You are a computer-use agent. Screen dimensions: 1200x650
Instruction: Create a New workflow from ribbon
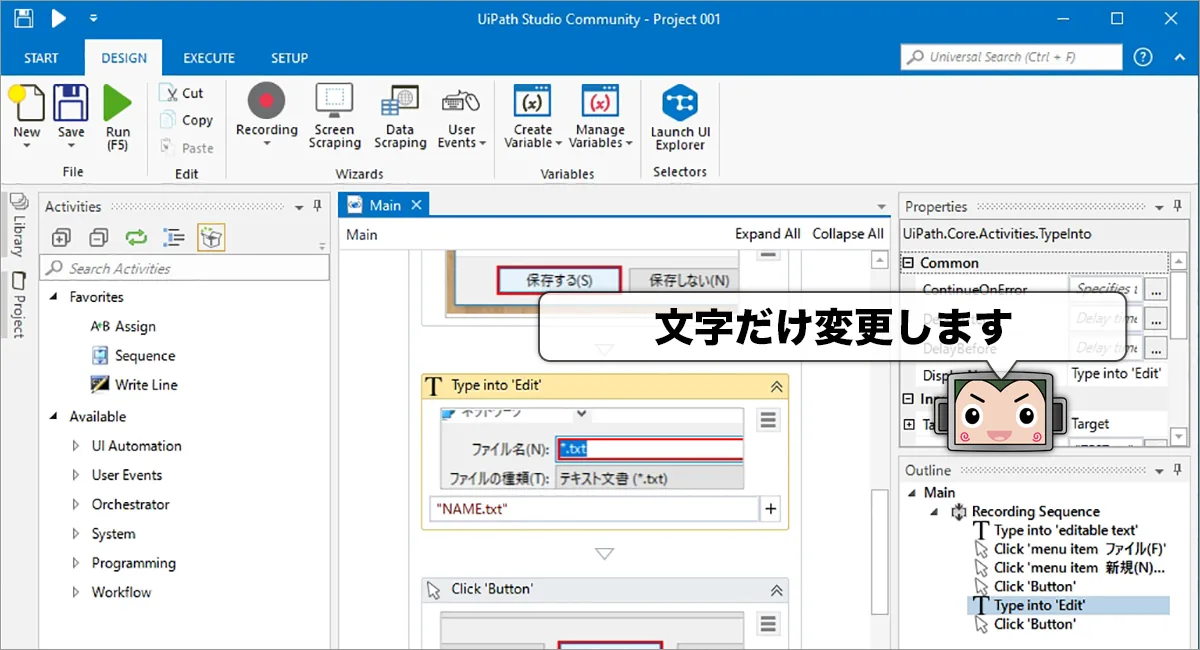coord(27,117)
